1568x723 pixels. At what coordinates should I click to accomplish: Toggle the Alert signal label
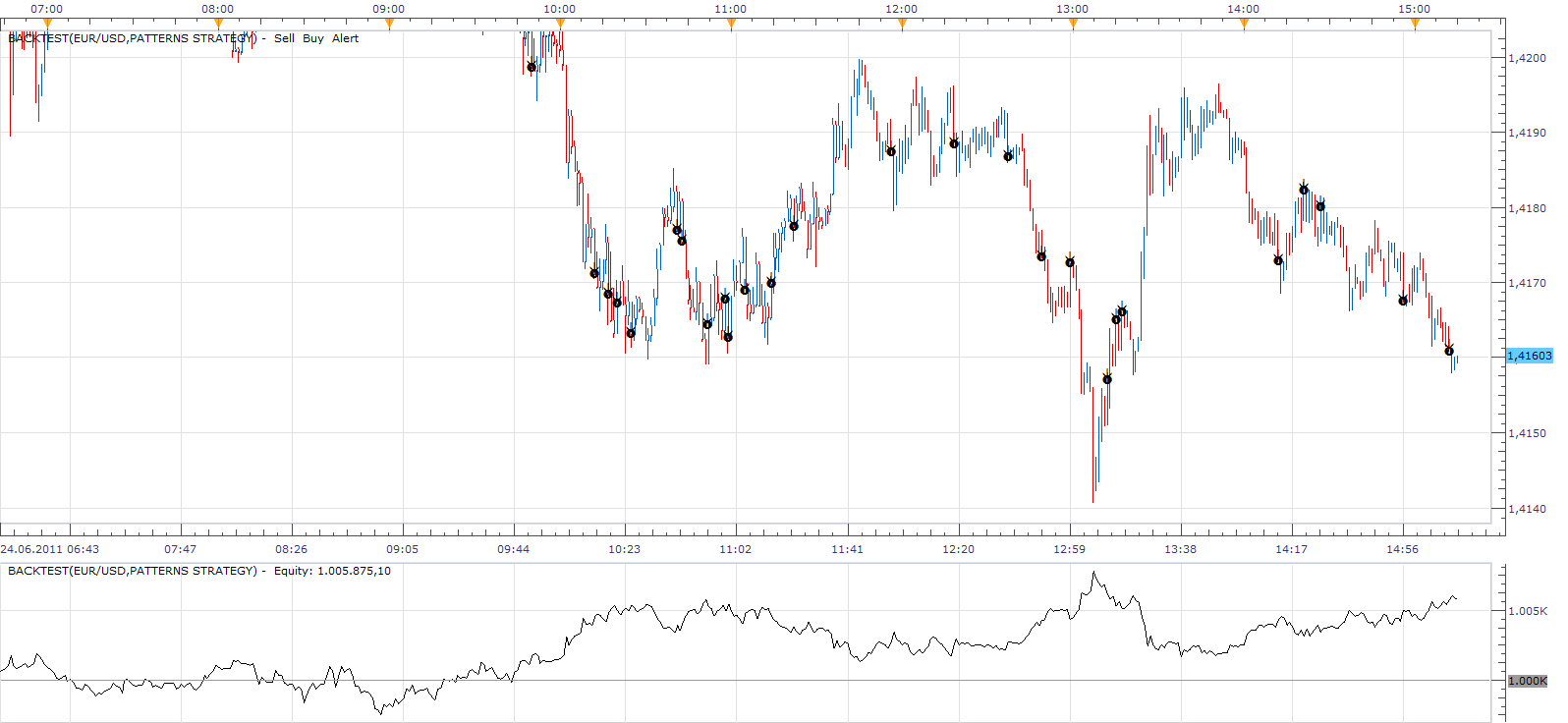[x=345, y=38]
